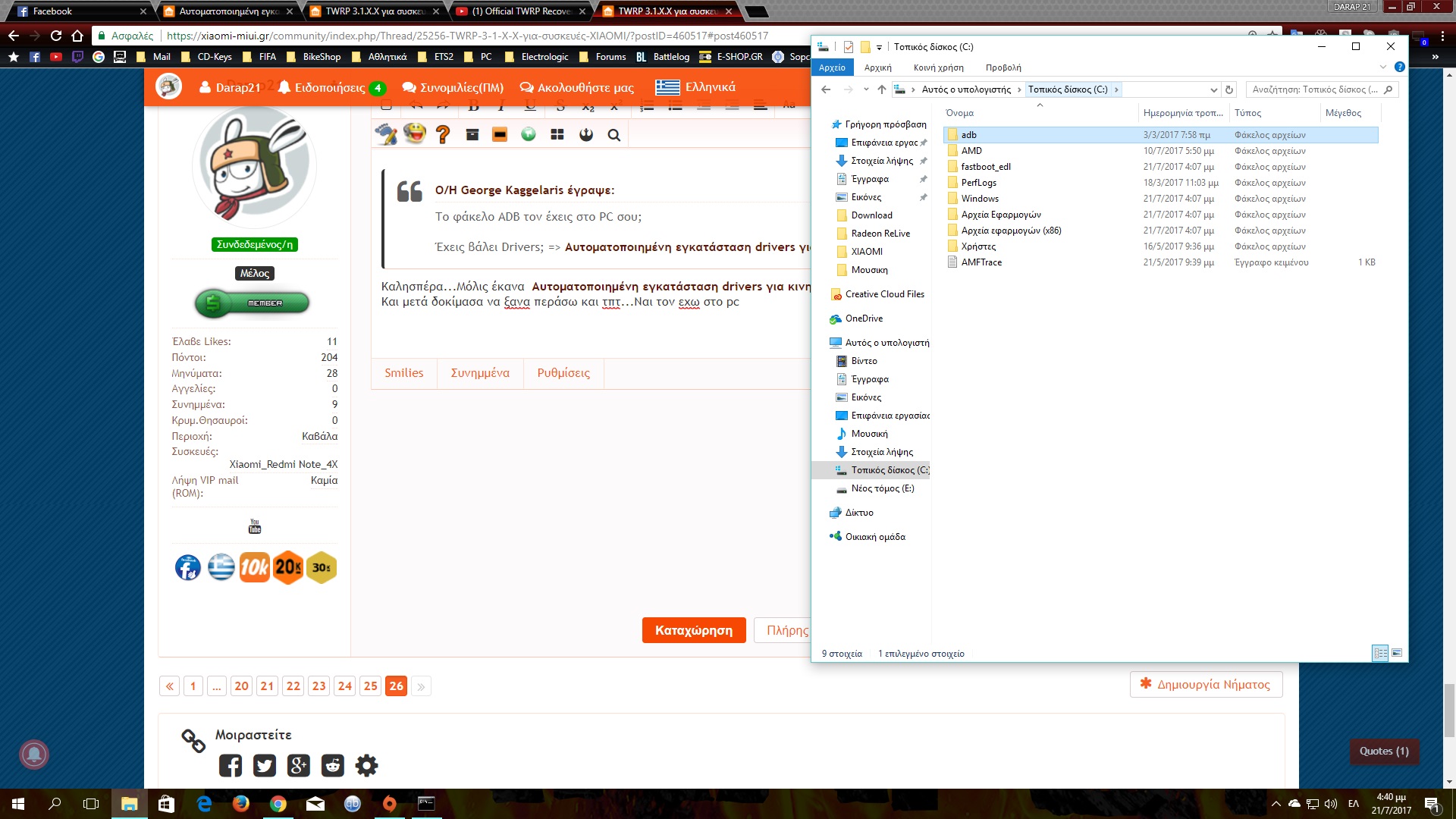This screenshot has width=1456, height=819.
Task: Open the Προβολή ribbon tab
Action: click(x=1003, y=67)
